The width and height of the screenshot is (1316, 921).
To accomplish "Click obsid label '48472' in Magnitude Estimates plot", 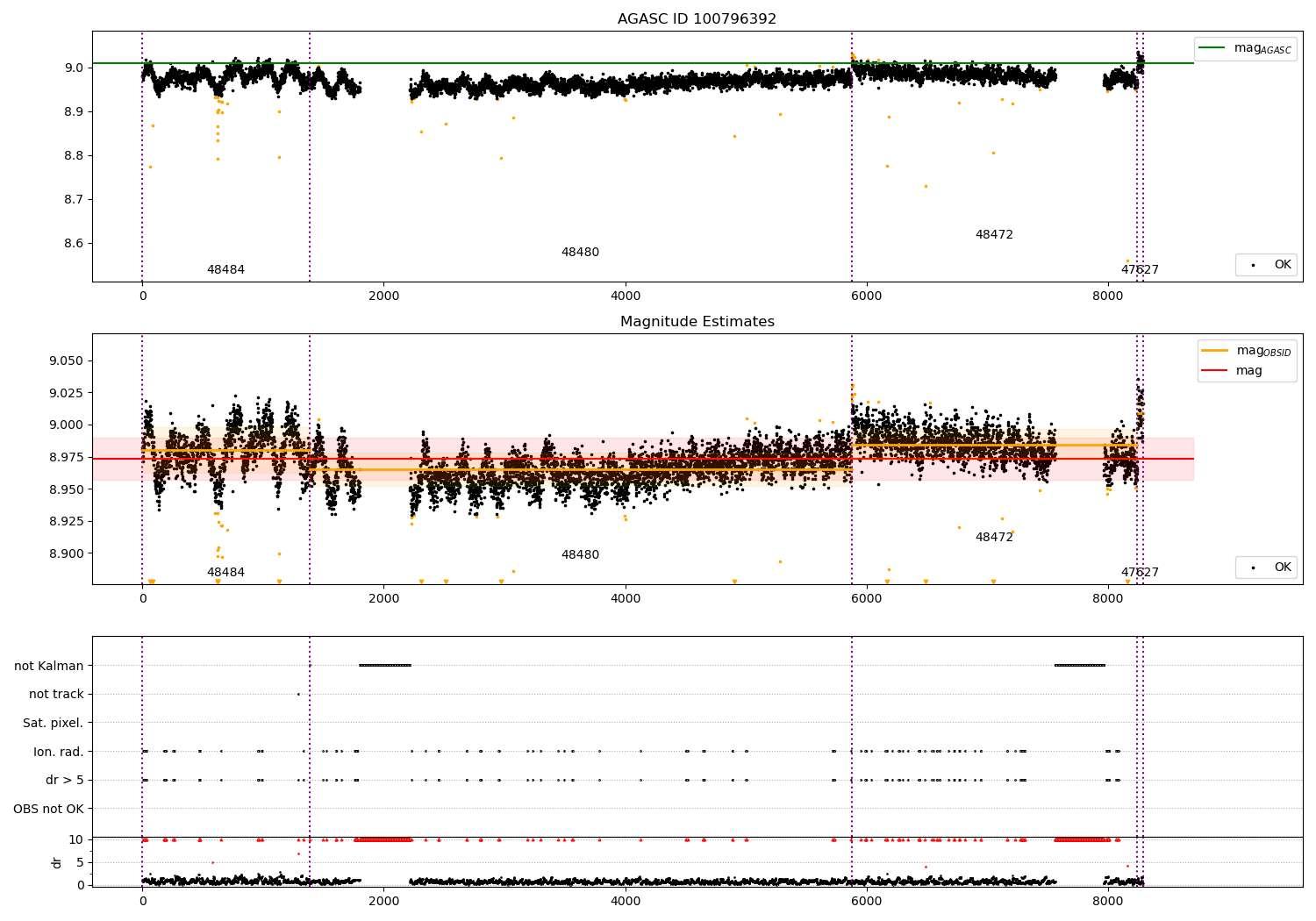I will pyautogui.click(x=994, y=538).
